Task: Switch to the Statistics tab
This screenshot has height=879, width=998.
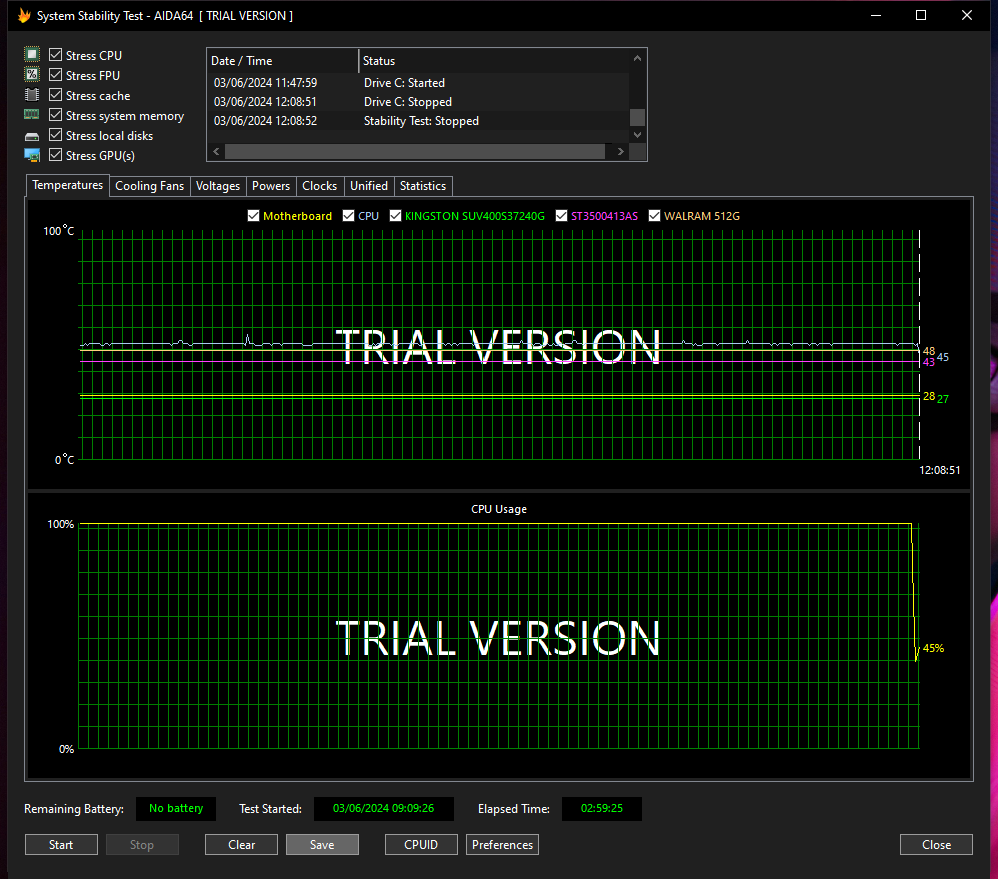Action: tap(423, 186)
